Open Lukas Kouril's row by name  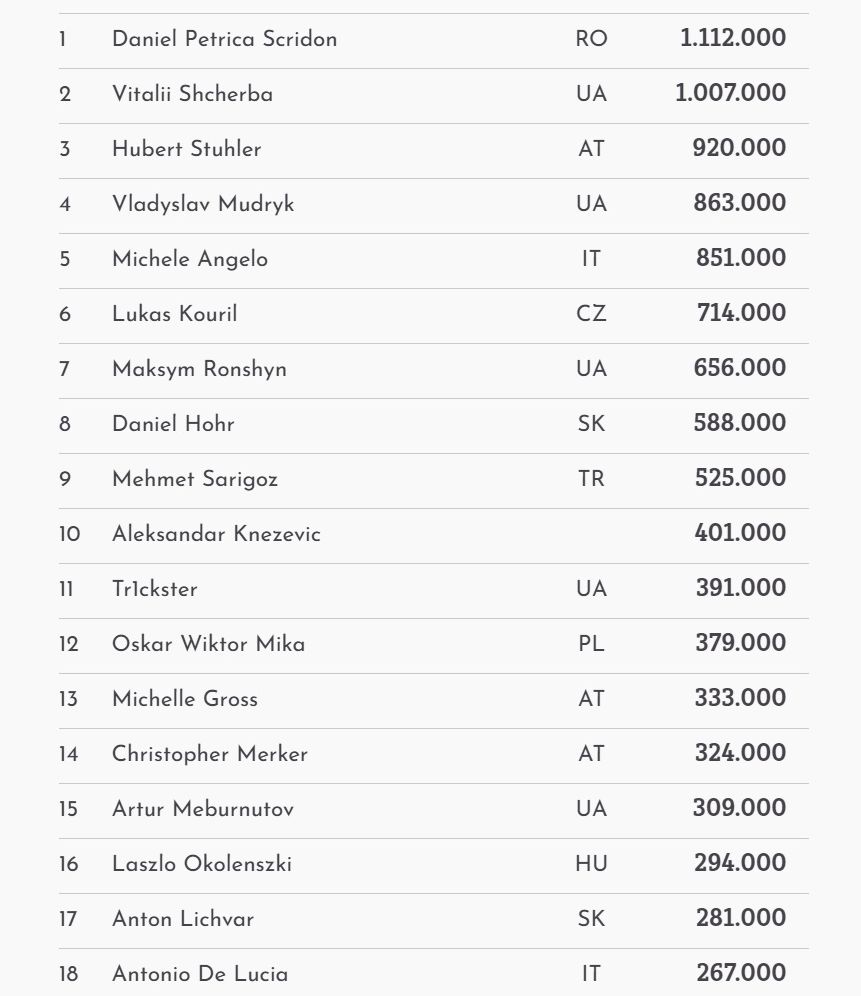pyautogui.click(x=174, y=314)
